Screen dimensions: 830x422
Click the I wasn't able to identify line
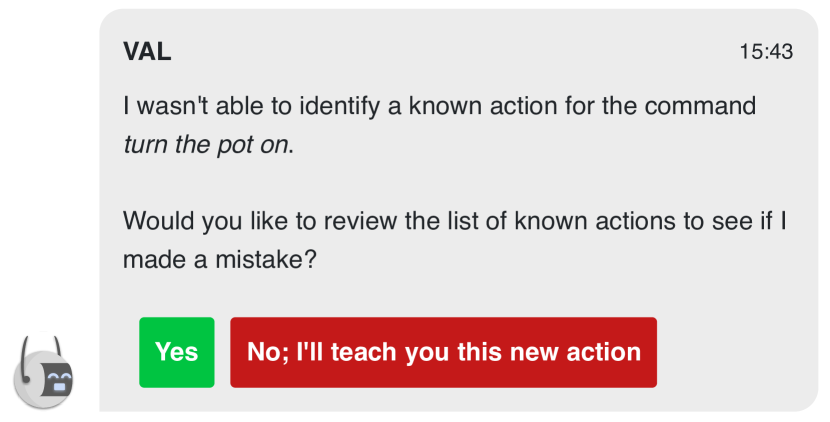[439, 106]
